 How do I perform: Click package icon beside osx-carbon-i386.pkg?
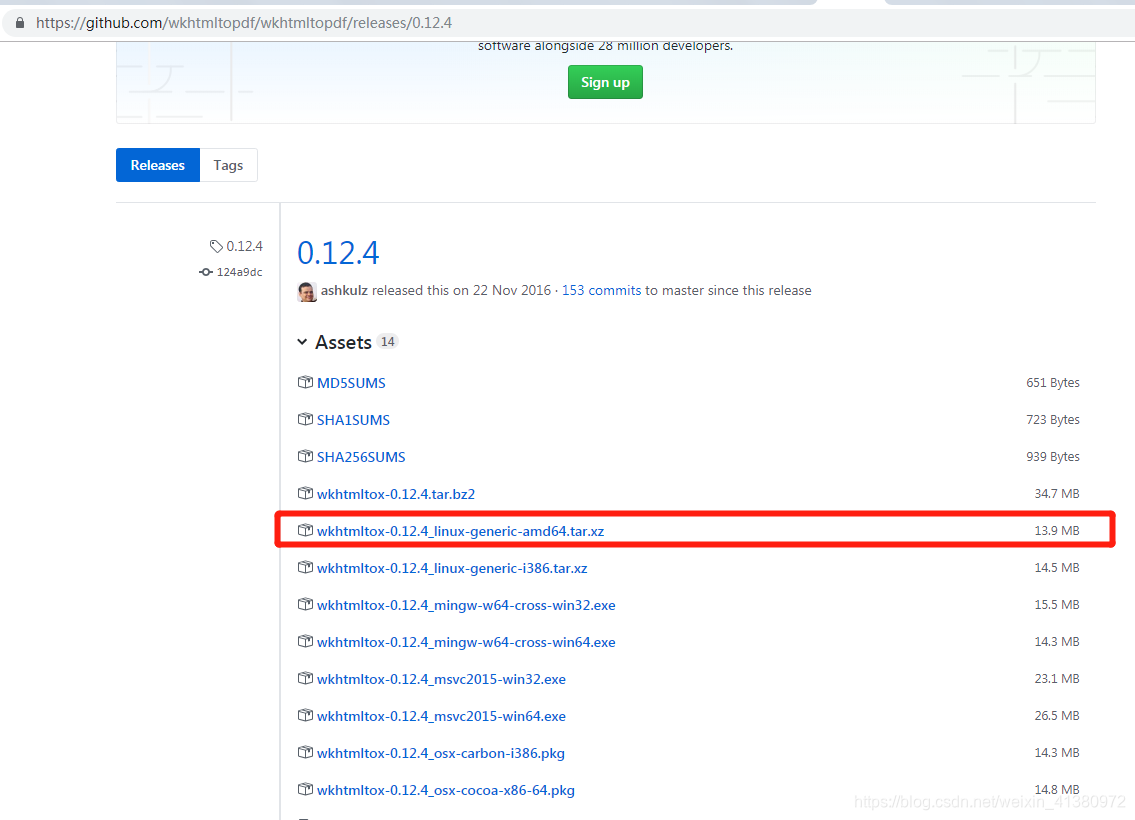305,753
